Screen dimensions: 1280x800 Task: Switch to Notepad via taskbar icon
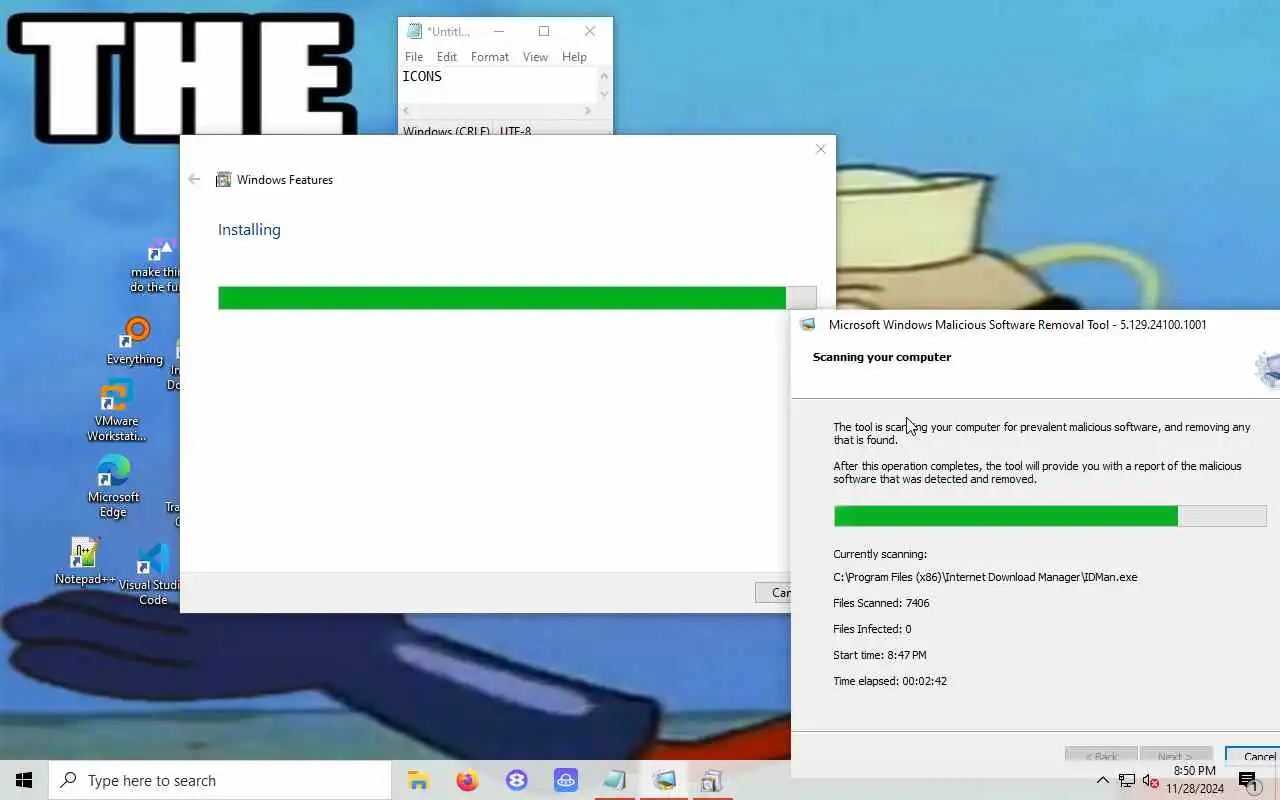[x=614, y=780]
